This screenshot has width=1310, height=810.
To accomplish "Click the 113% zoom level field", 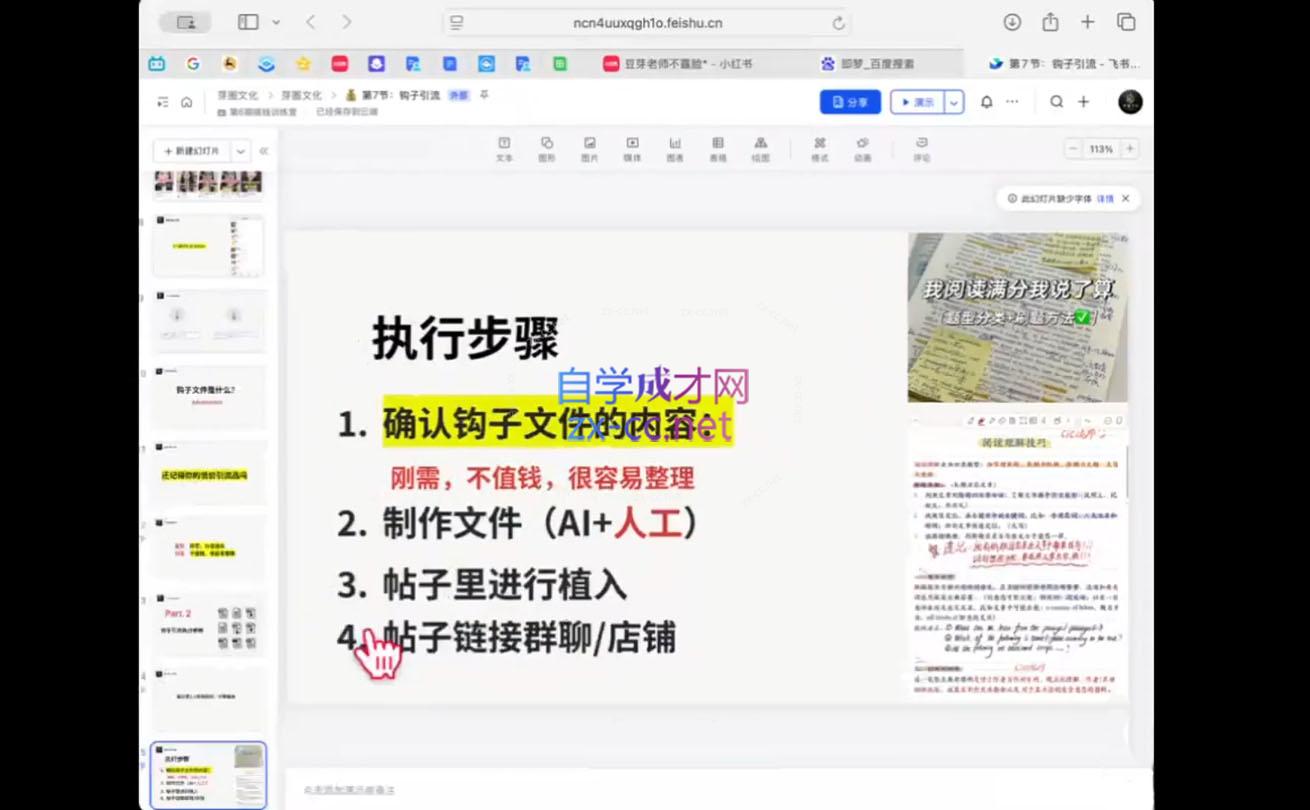I will [x=1101, y=149].
